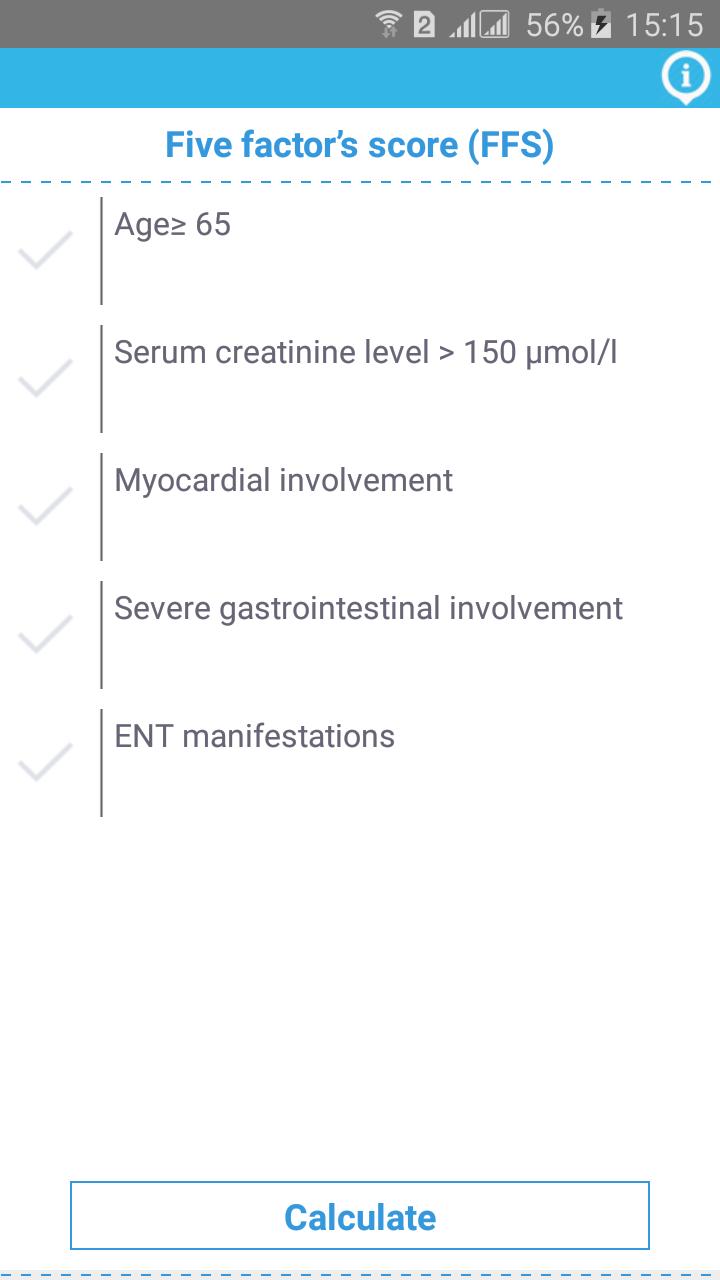Screen dimensions: 720x1280
Task: Tap the 56% battery percentage text
Action: pyautogui.click(x=555, y=25)
